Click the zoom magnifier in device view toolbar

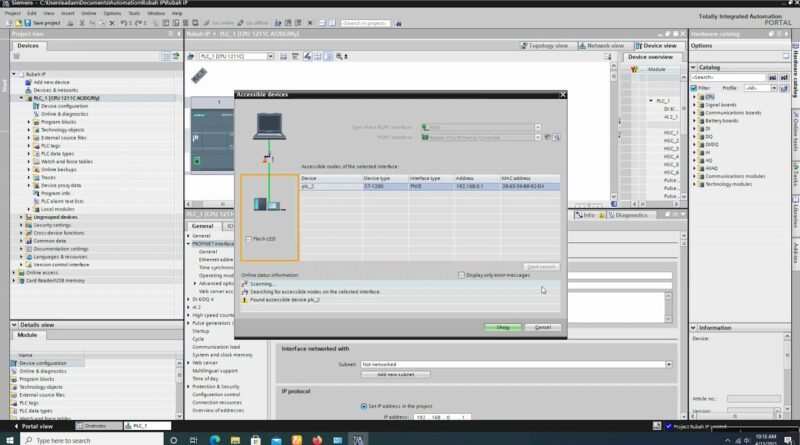pyautogui.click(x=339, y=56)
